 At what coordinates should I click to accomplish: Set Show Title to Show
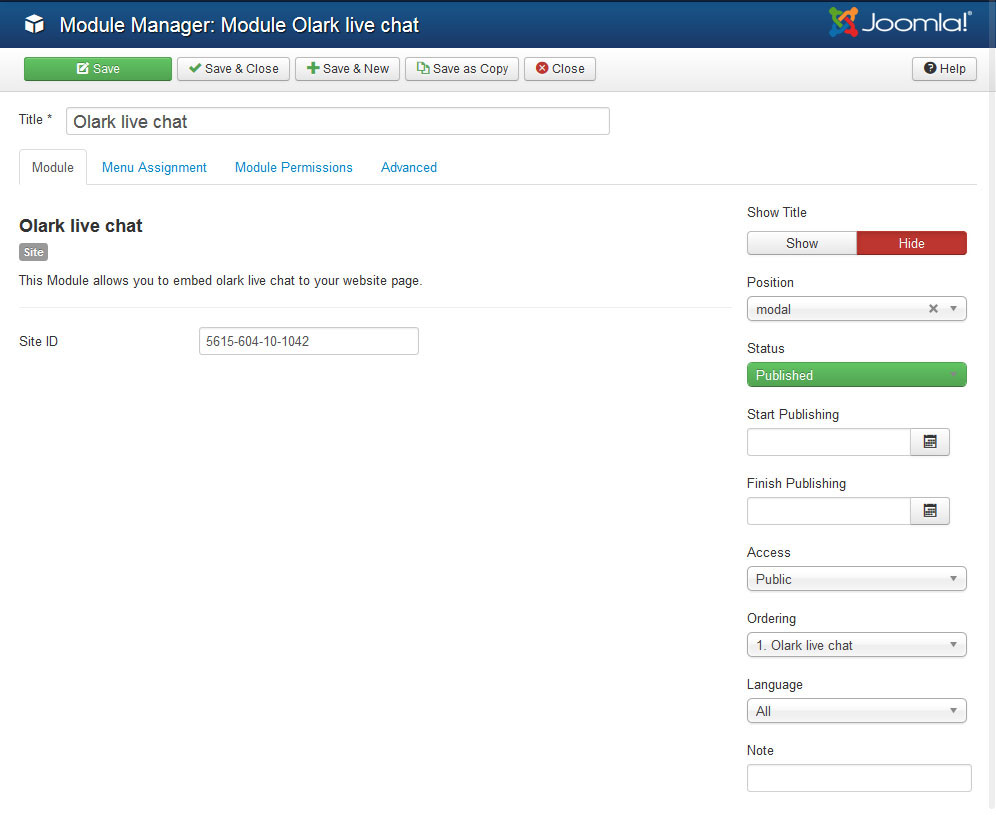click(802, 243)
